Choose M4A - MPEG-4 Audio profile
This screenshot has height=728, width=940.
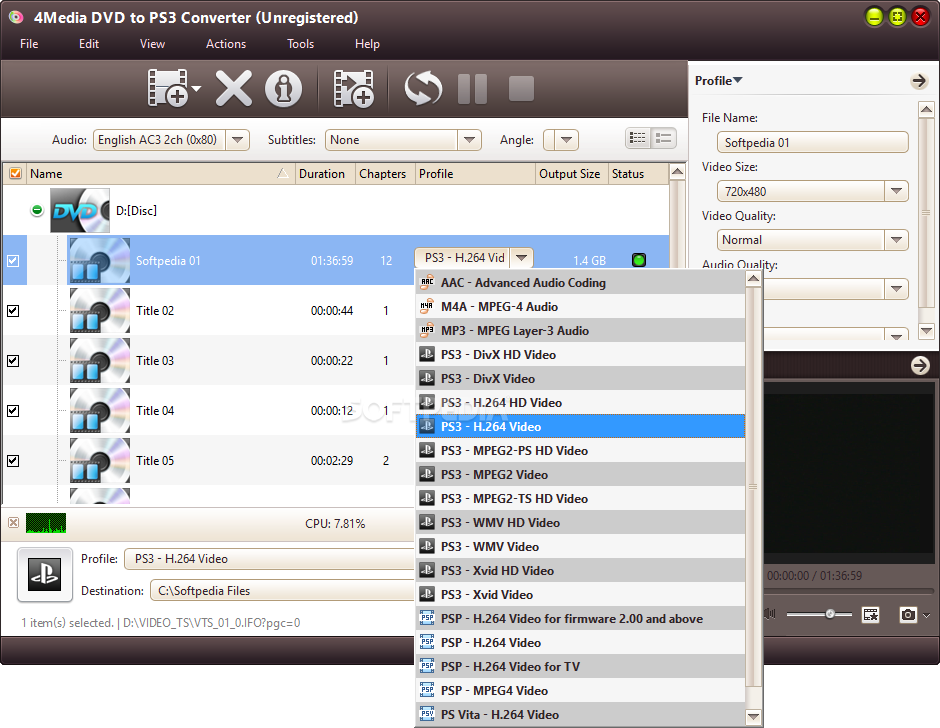(x=580, y=306)
